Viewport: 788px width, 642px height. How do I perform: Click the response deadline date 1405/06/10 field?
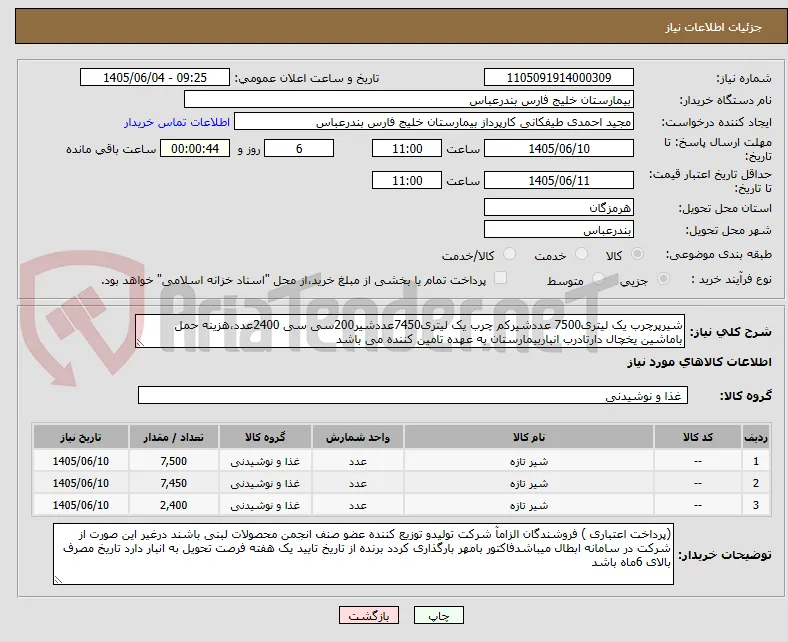[x=559, y=148]
